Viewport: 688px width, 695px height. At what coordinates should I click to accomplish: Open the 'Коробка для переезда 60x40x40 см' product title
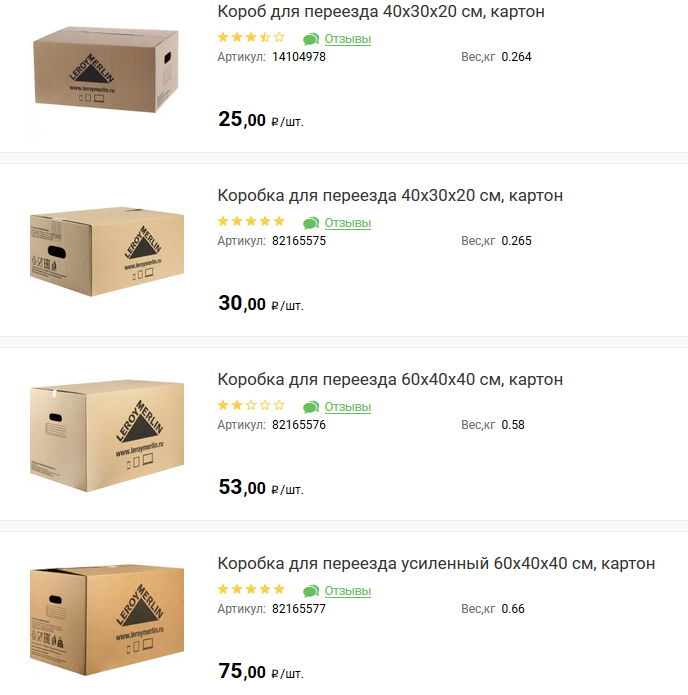click(x=390, y=379)
